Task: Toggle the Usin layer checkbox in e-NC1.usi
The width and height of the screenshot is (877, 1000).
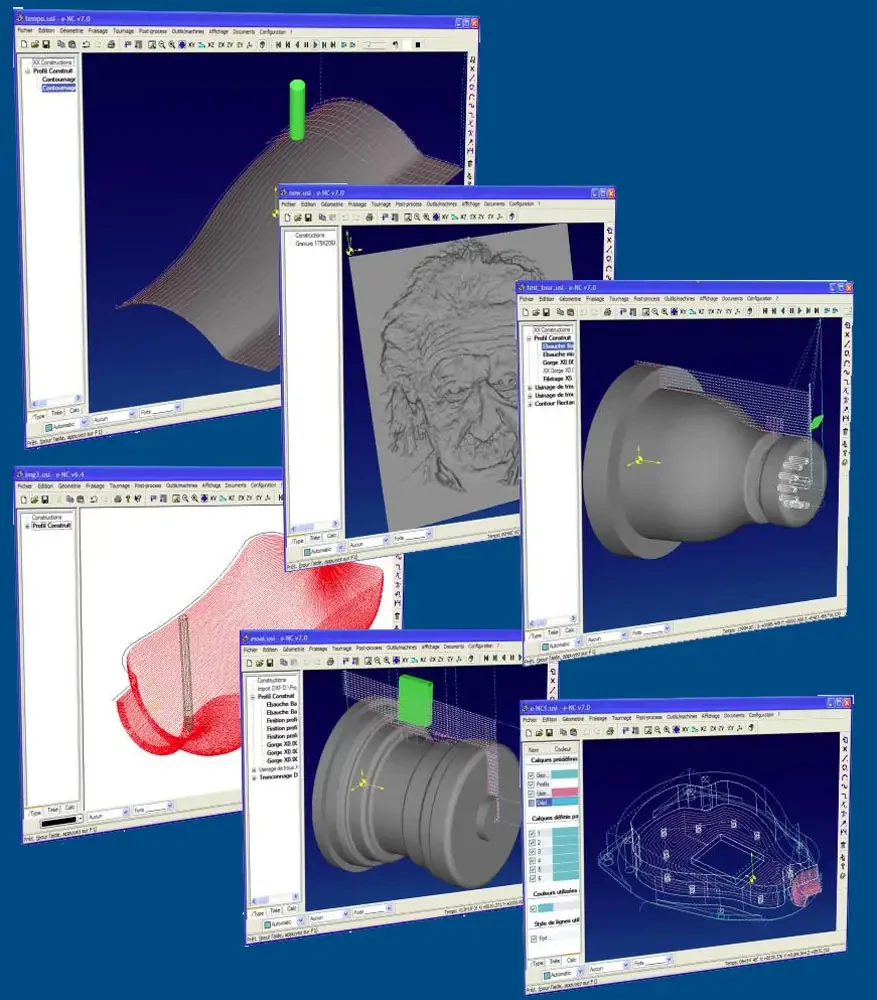Action: (x=531, y=793)
